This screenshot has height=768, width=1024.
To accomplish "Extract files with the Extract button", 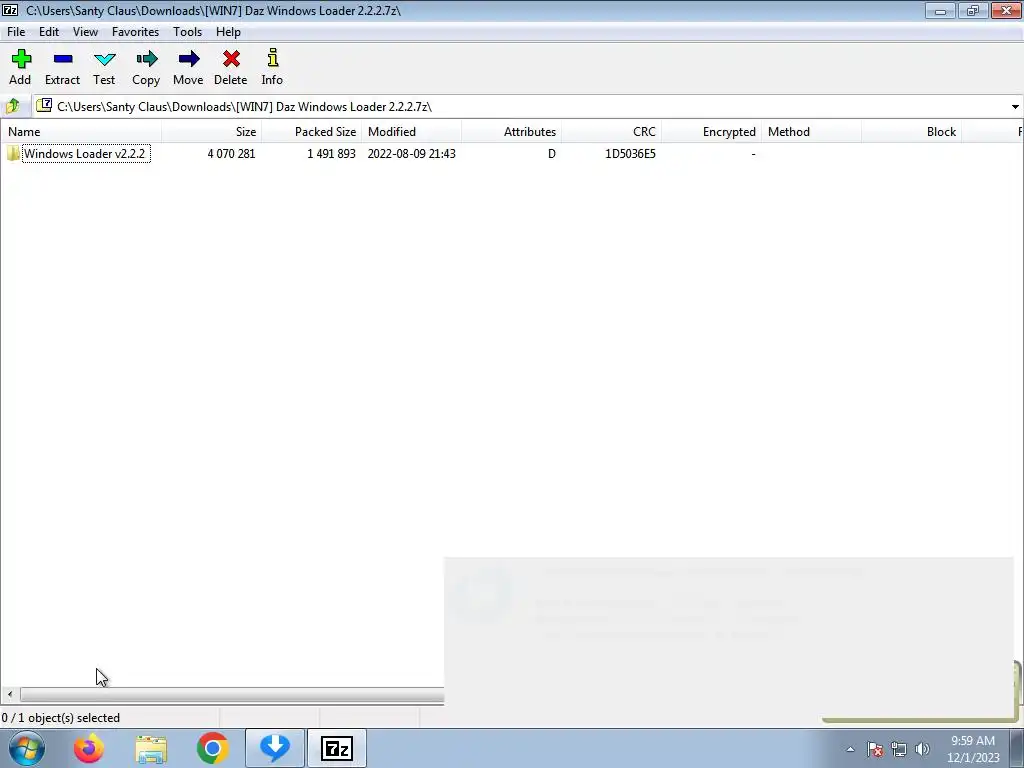I will (x=63, y=67).
